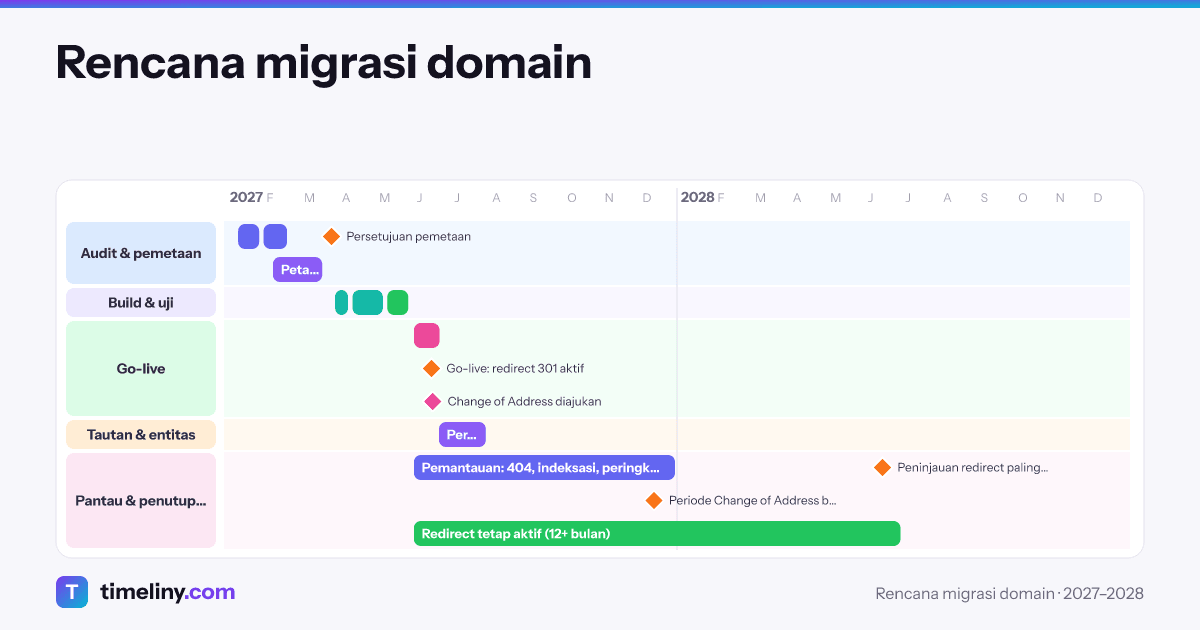Click the '2028' year header
Screen dimensions: 1200x630
click(697, 197)
